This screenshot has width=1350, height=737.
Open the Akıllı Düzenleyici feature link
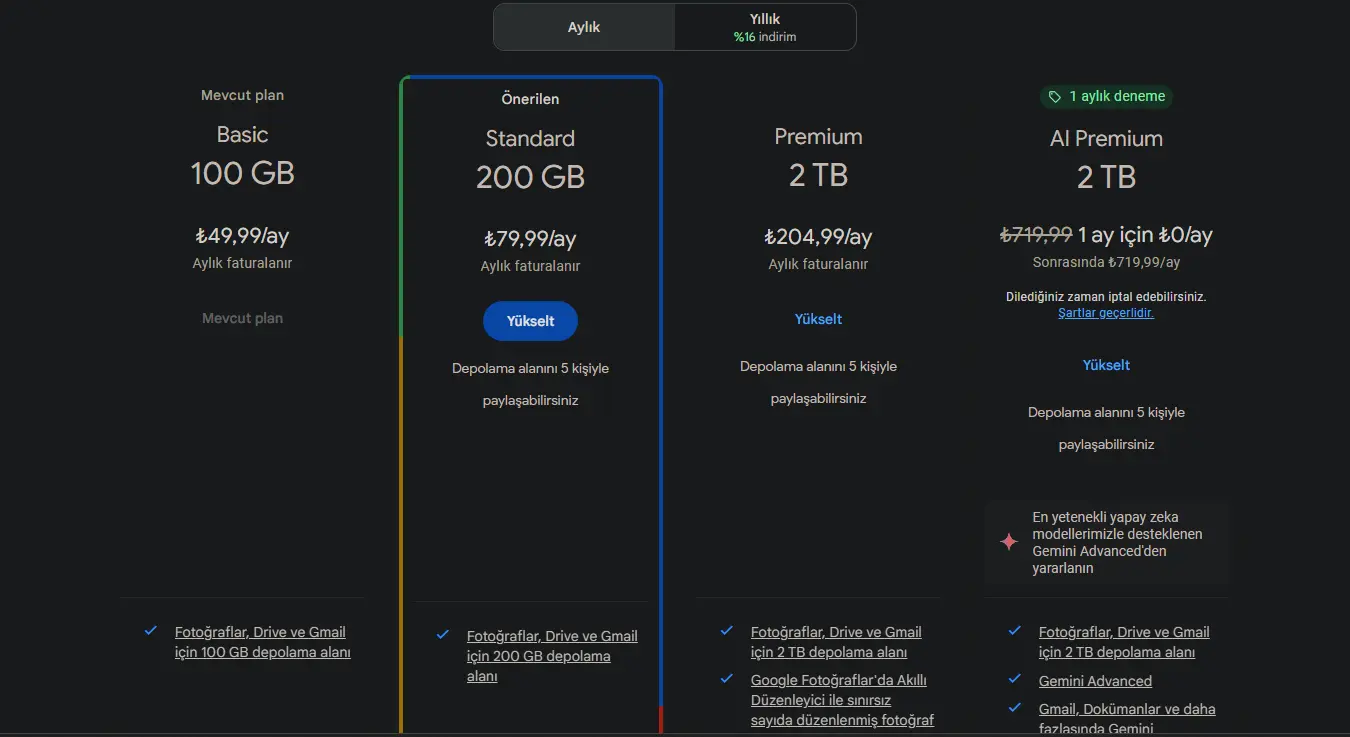(842, 700)
